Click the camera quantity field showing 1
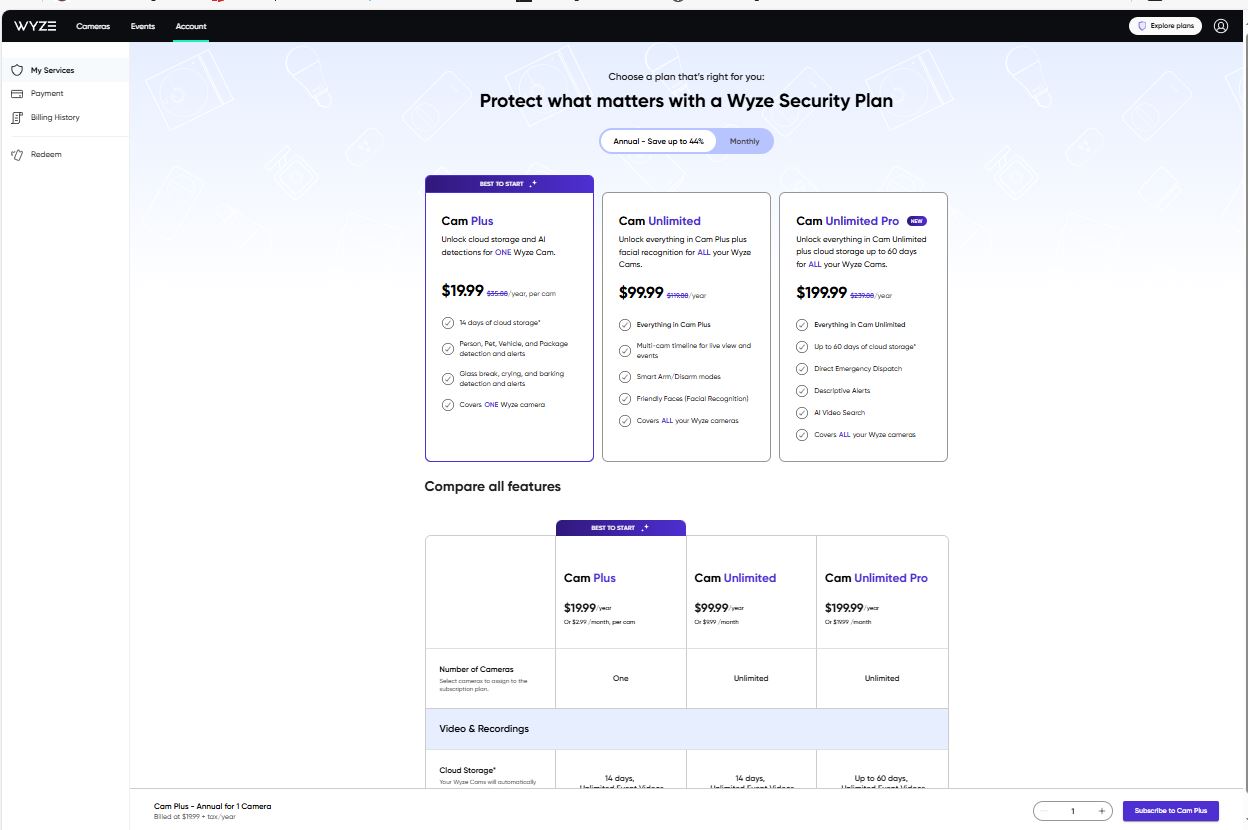Screen dimensions: 1248x830 1073,811
